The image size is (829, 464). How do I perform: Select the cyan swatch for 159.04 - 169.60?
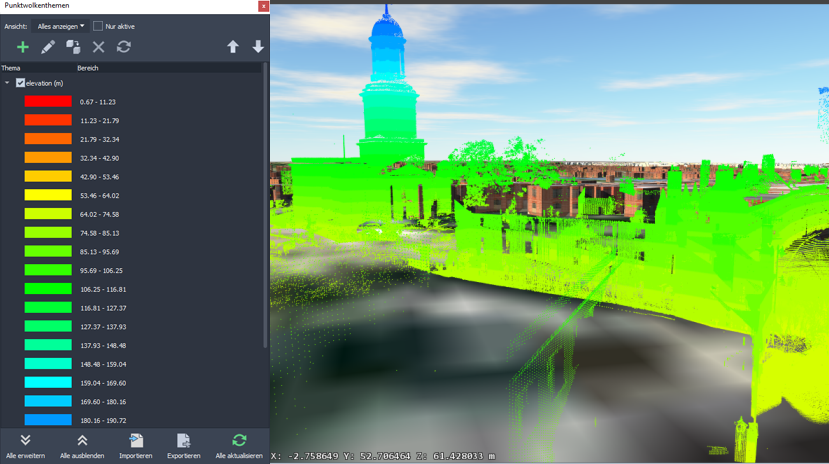48,383
